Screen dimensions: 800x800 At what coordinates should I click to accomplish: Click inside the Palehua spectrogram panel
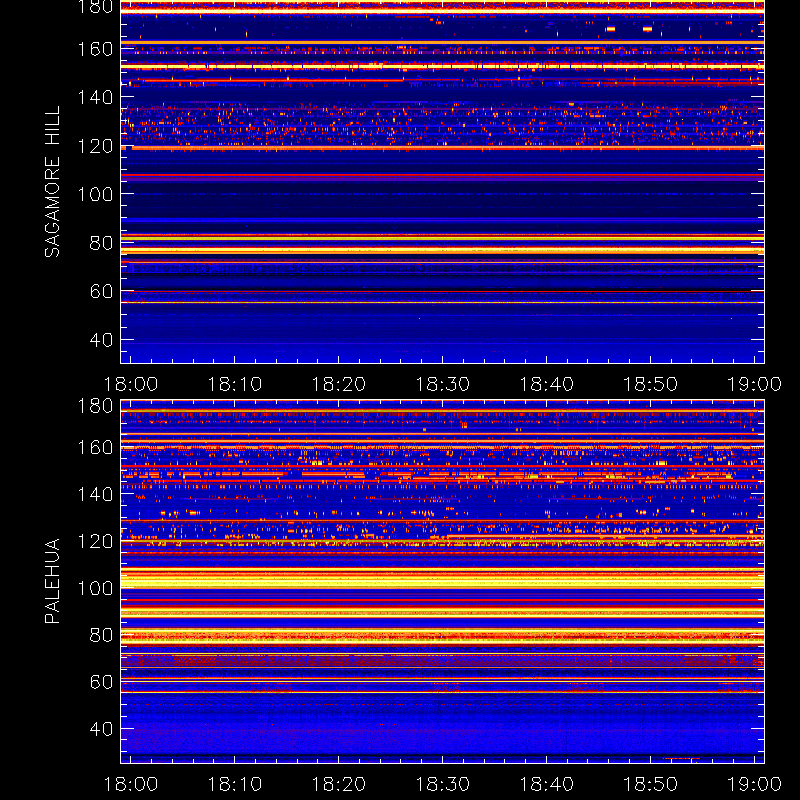click(x=442, y=582)
